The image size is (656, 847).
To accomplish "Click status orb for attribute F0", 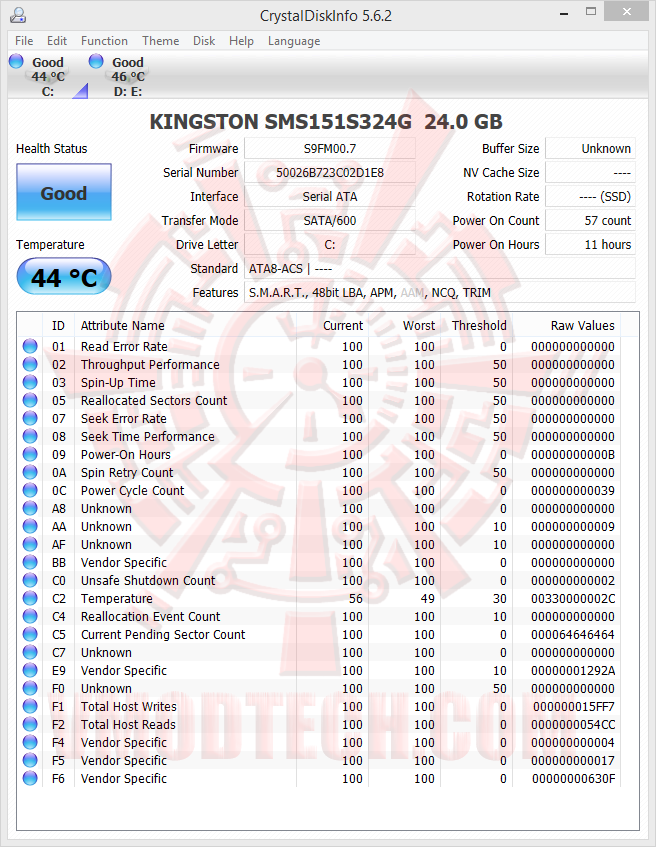I will (30, 688).
